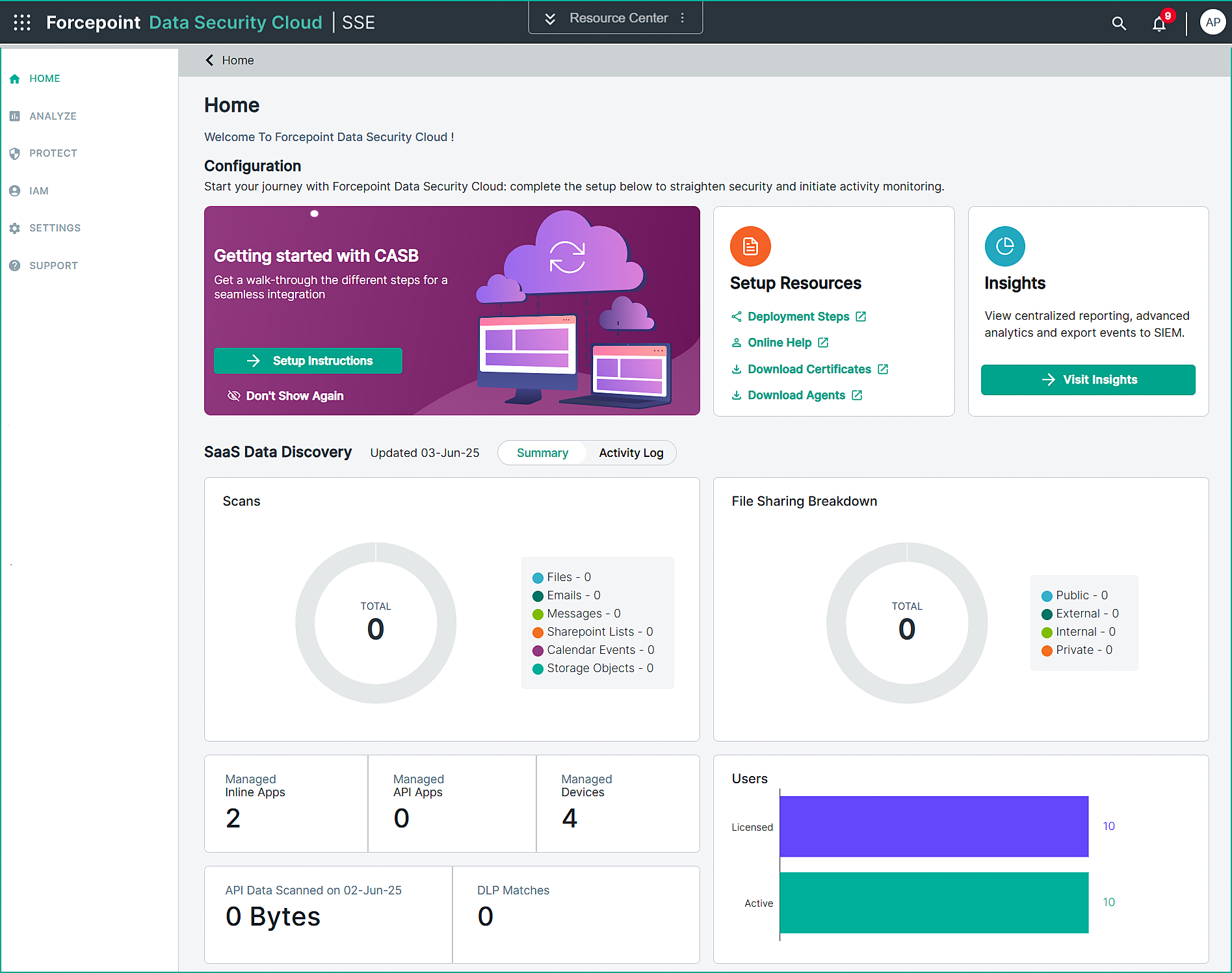Click the crossed-eye Don't Show Again icon
1232x973 pixels.
click(x=234, y=396)
